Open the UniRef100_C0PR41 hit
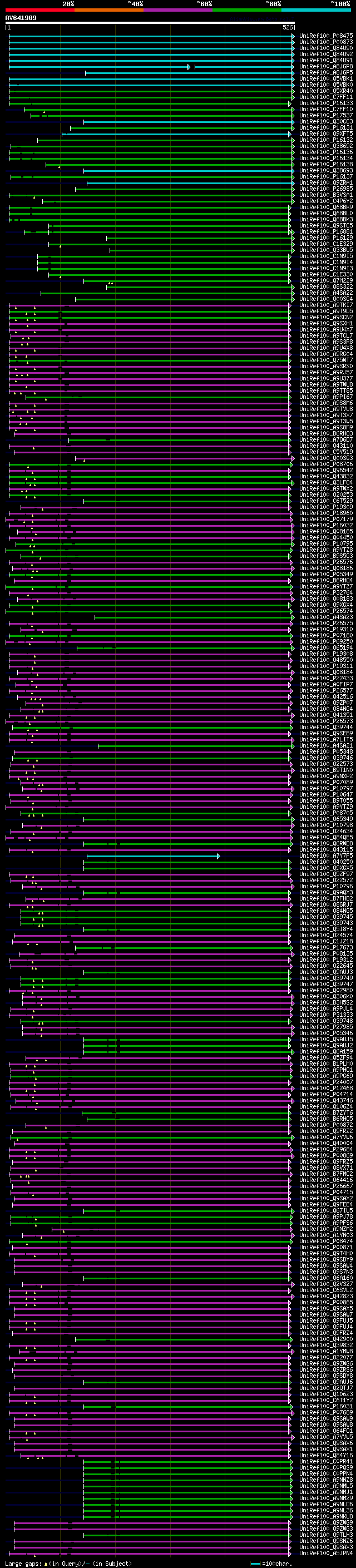This screenshot has width=356, height=1568. (326, 1461)
